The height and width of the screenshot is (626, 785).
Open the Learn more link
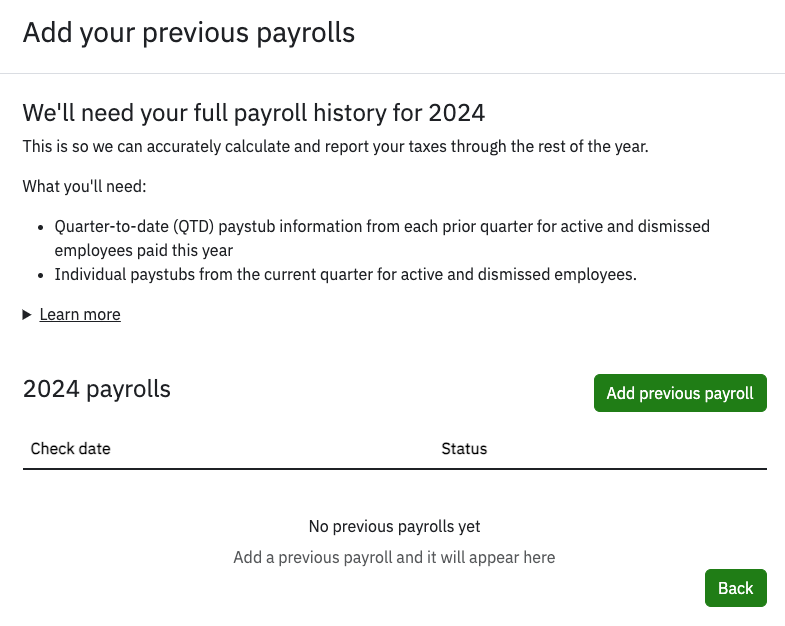tap(80, 314)
